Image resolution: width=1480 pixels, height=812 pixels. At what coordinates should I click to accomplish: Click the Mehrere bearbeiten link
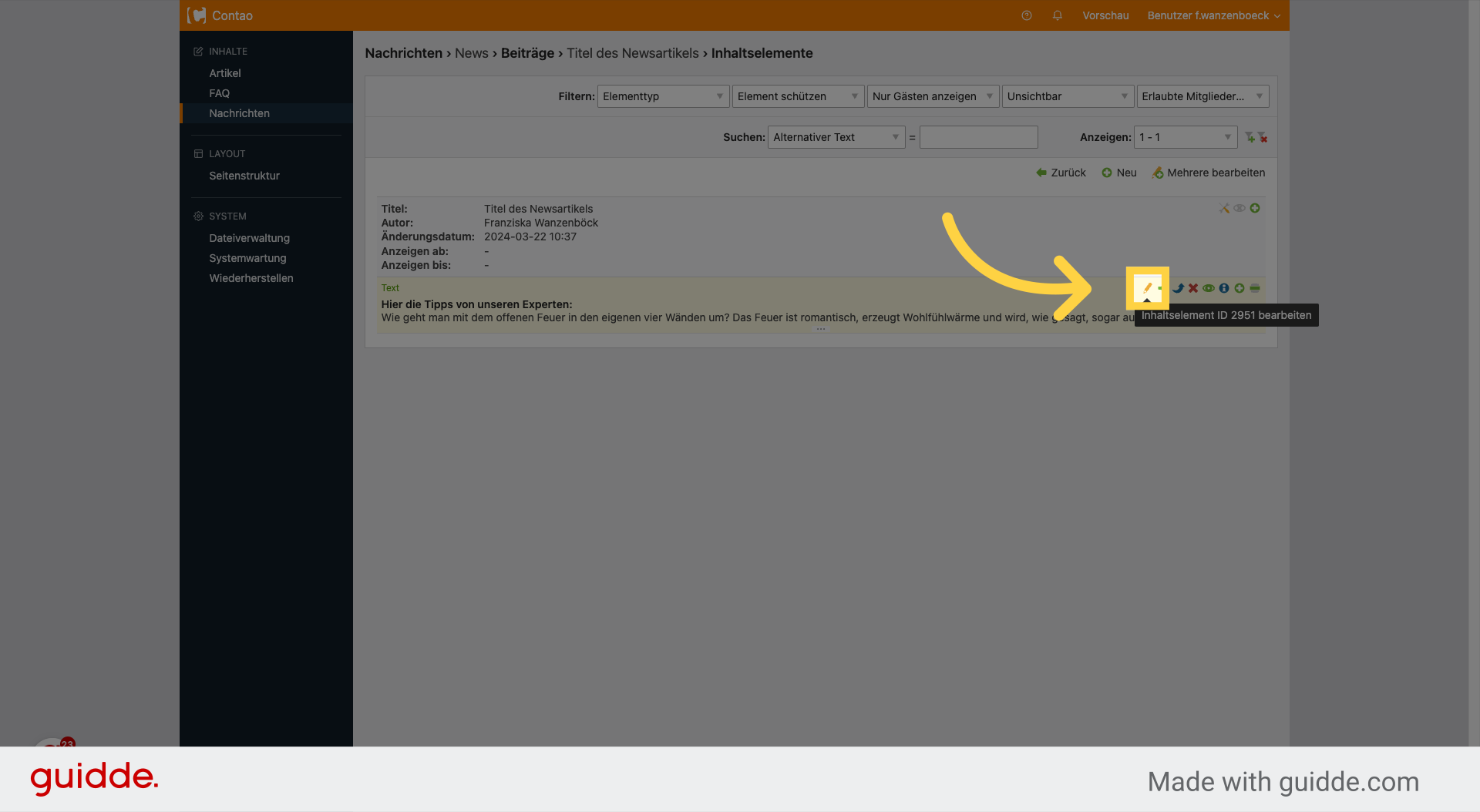tap(1216, 173)
